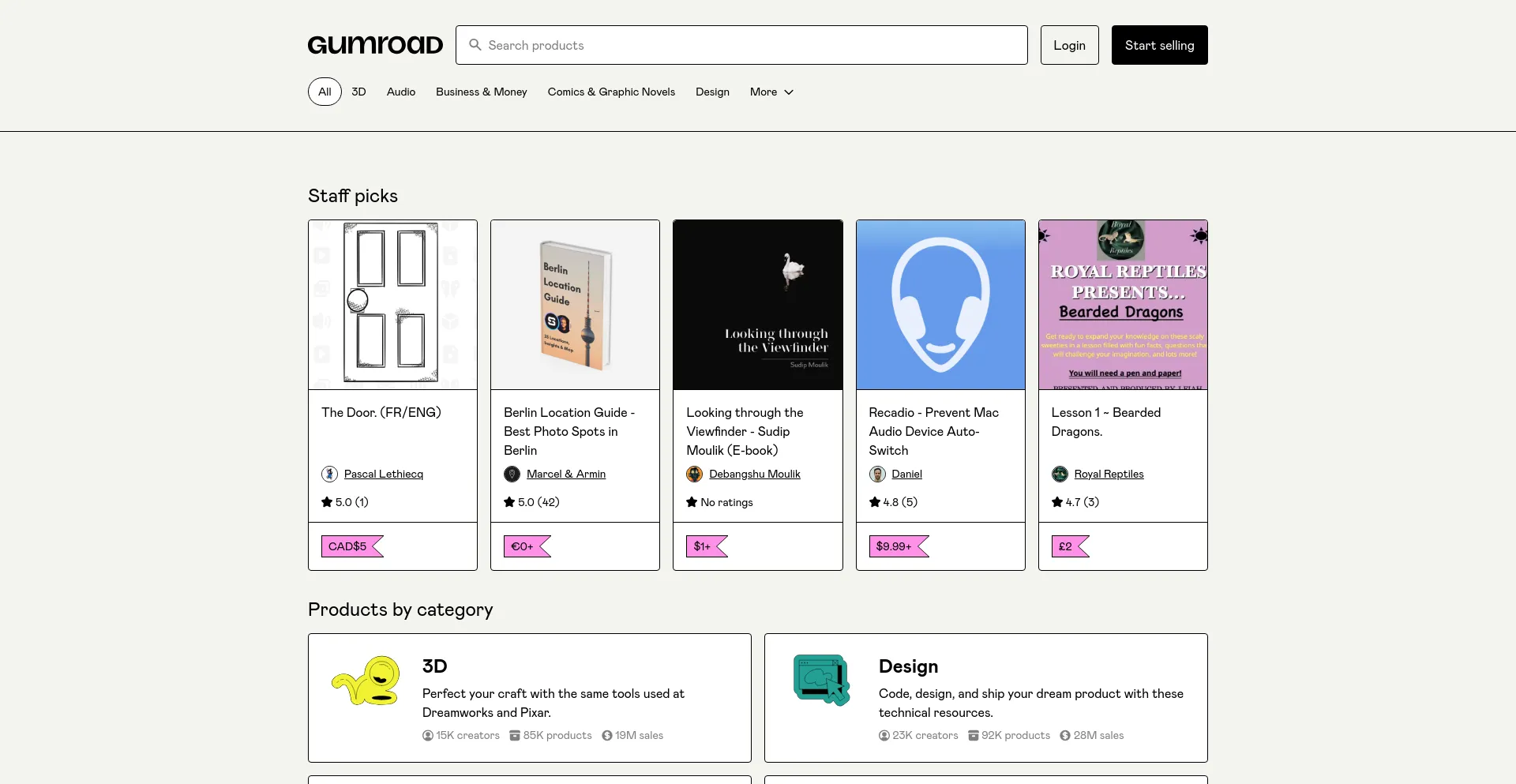Open Marcel & Armin's creator link
Viewport: 1516px width, 784px height.
pos(566,474)
